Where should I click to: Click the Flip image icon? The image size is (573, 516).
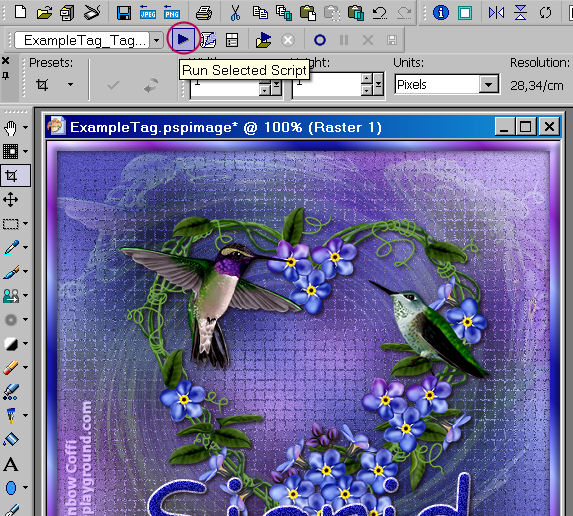pos(520,13)
